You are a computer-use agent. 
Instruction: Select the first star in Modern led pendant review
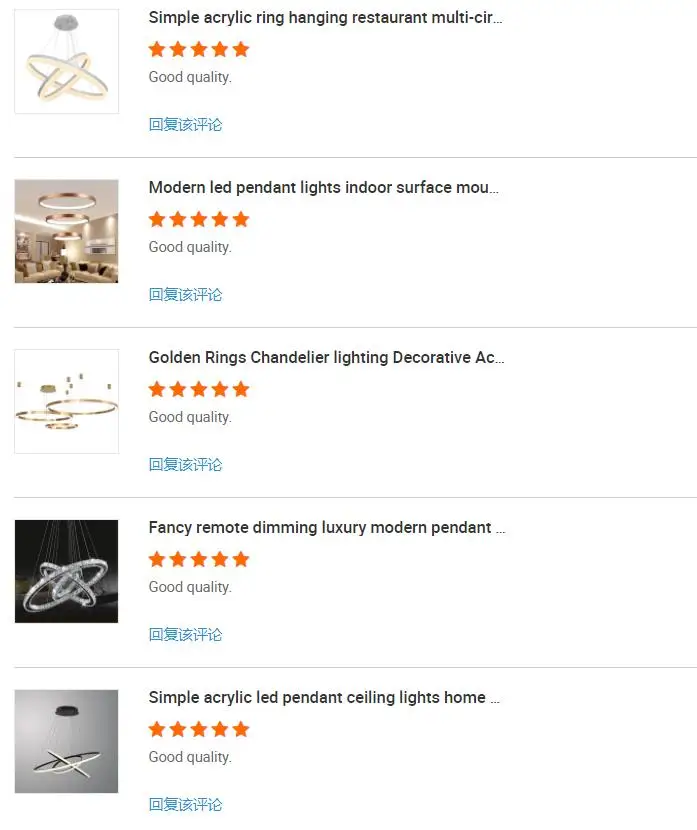click(x=157, y=219)
